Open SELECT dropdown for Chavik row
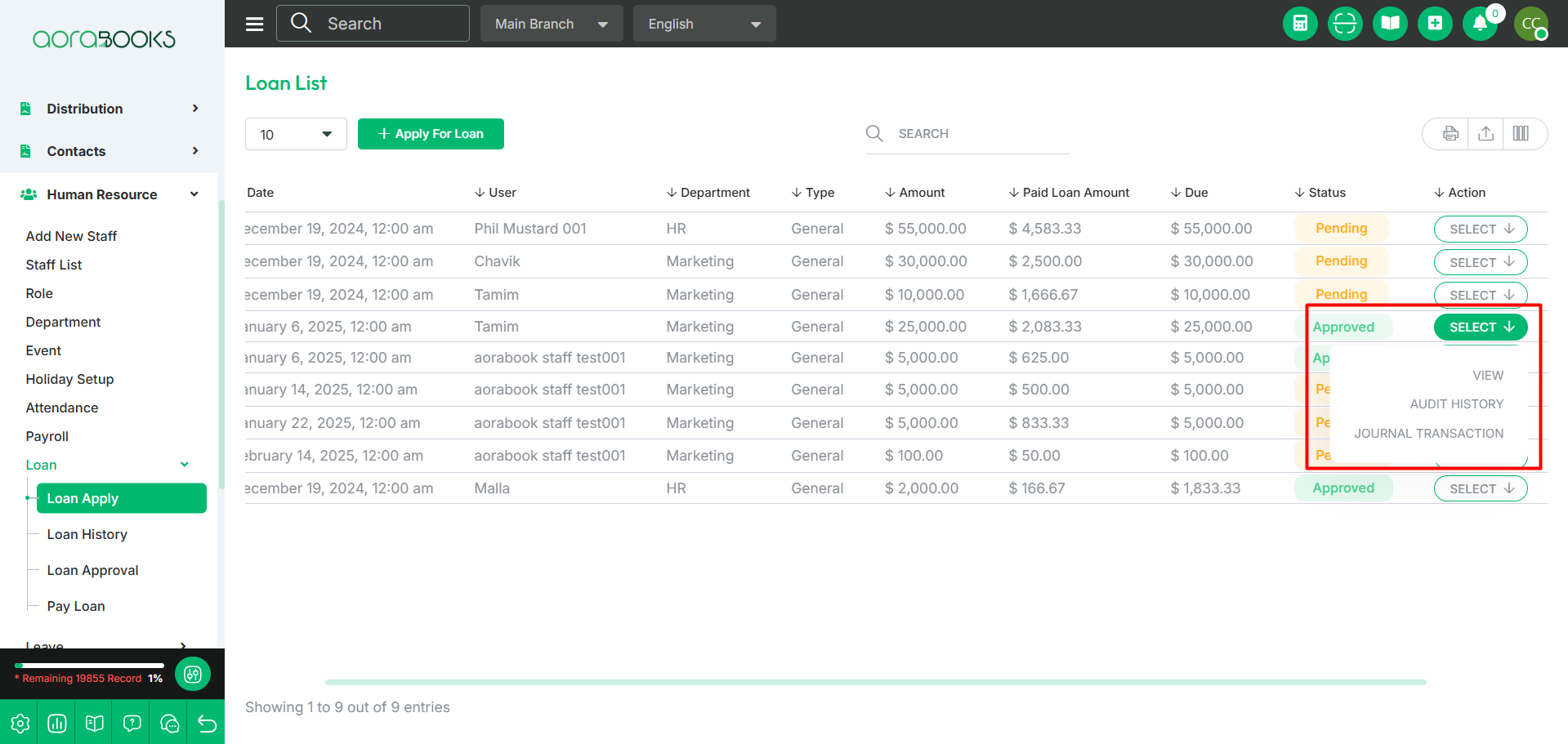This screenshot has width=1568, height=744. 1481,262
